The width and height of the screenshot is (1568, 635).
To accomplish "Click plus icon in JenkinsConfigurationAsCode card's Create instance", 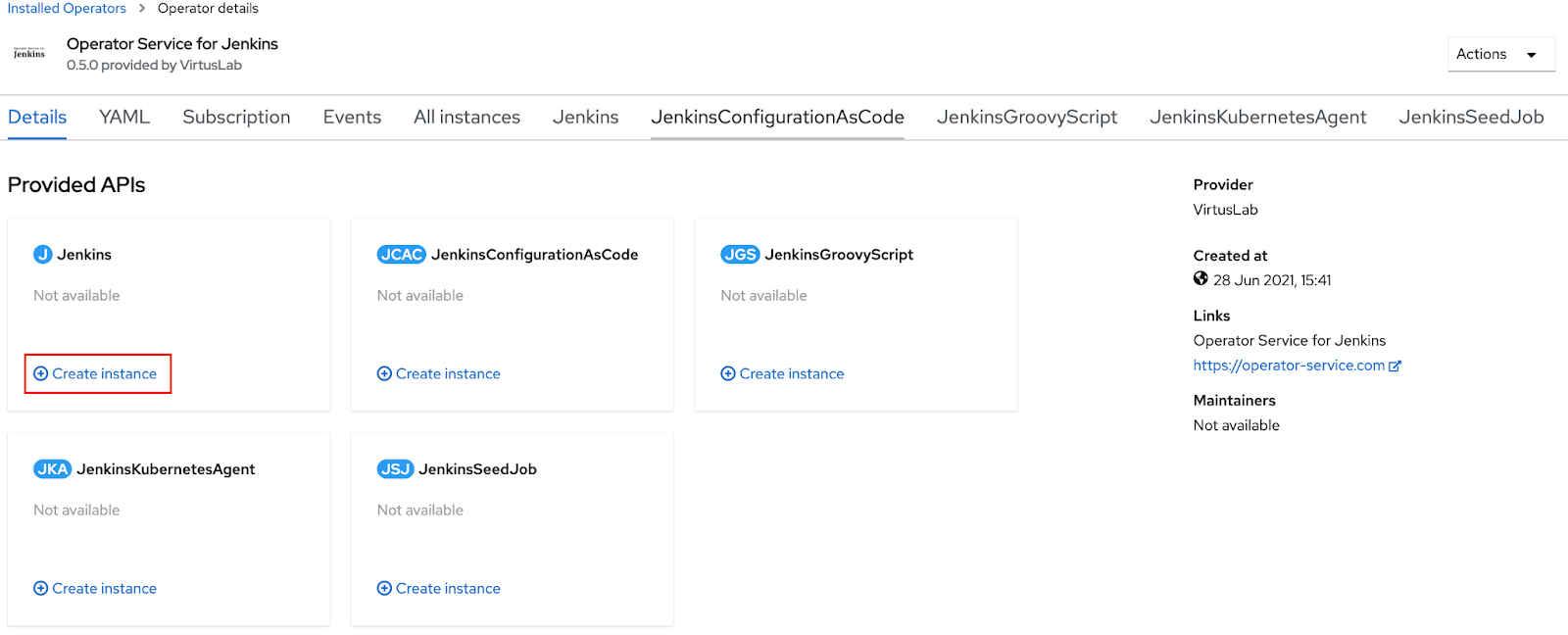I will tap(384, 373).
